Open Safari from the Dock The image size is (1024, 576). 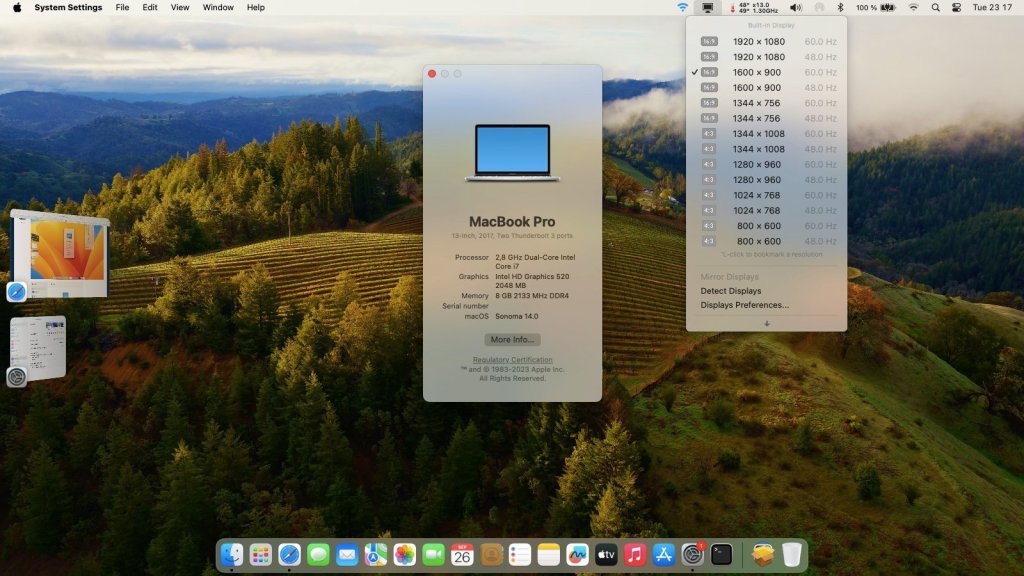click(290, 554)
